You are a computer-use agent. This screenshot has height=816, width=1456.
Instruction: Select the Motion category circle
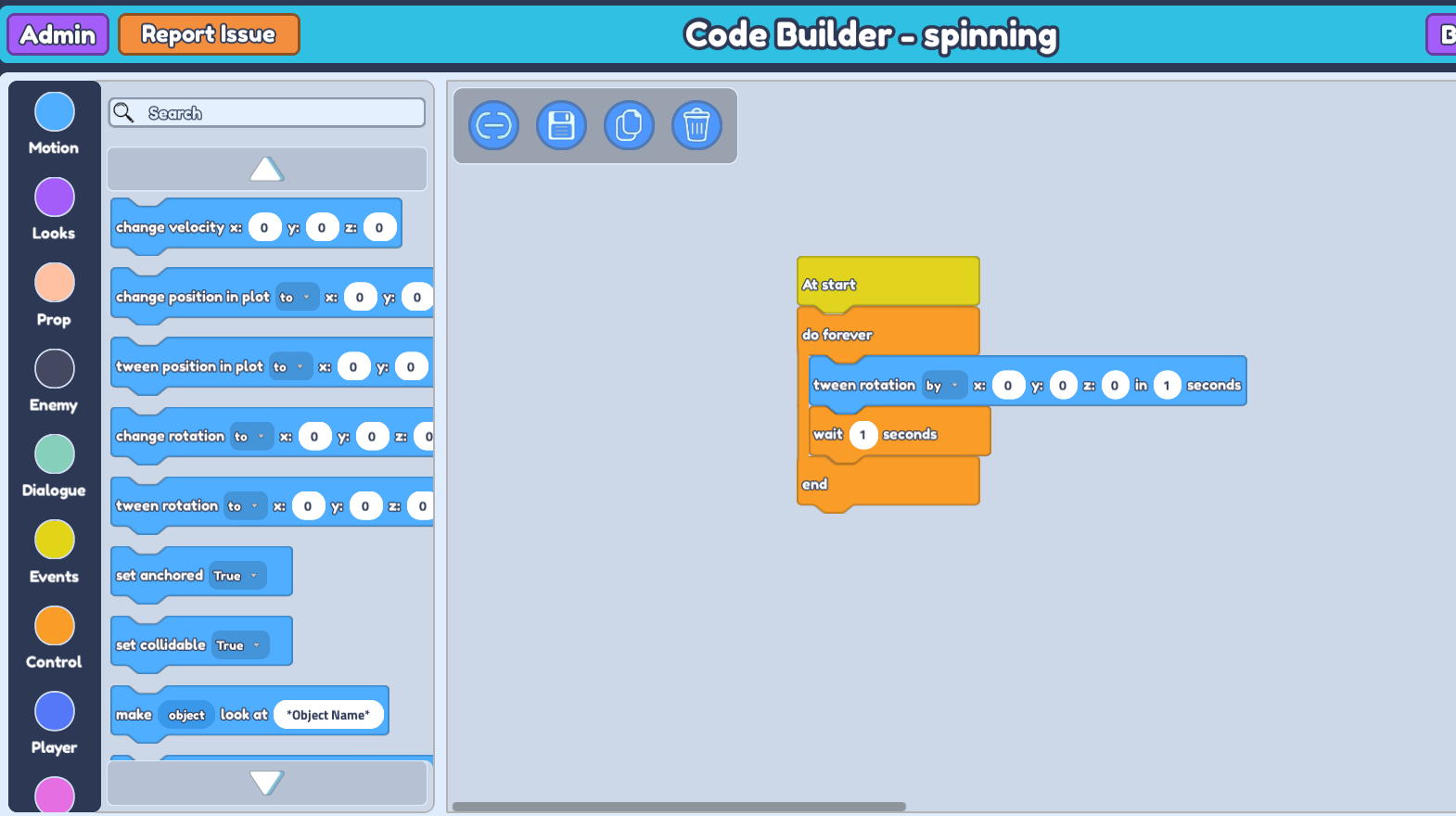(x=55, y=112)
